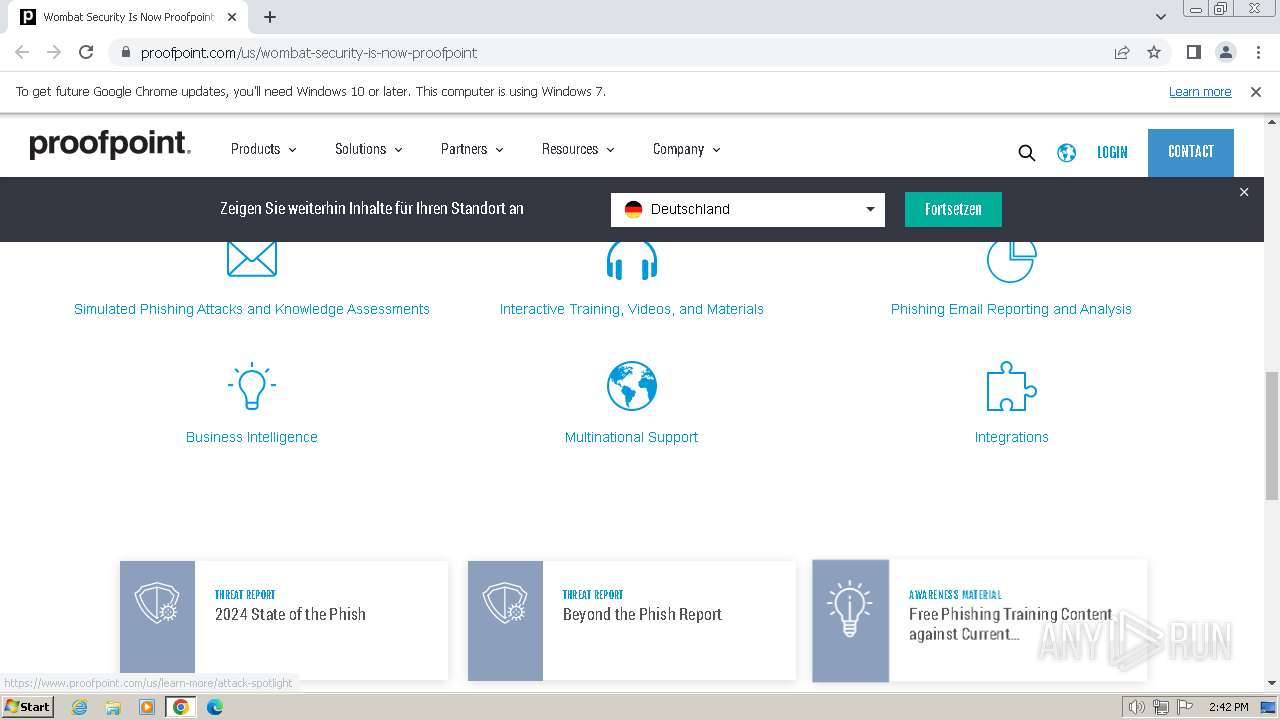Click the Chrome taskbar icon
Screen dimensions: 1280x720
coord(181,707)
